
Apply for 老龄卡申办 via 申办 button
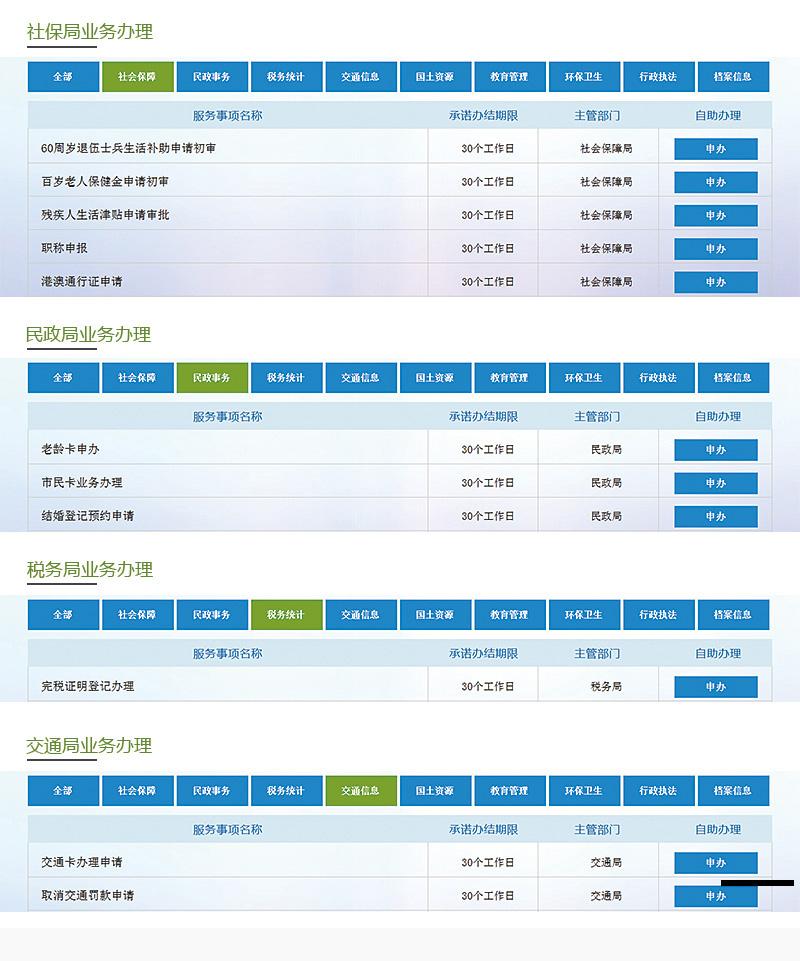[x=716, y=450]
